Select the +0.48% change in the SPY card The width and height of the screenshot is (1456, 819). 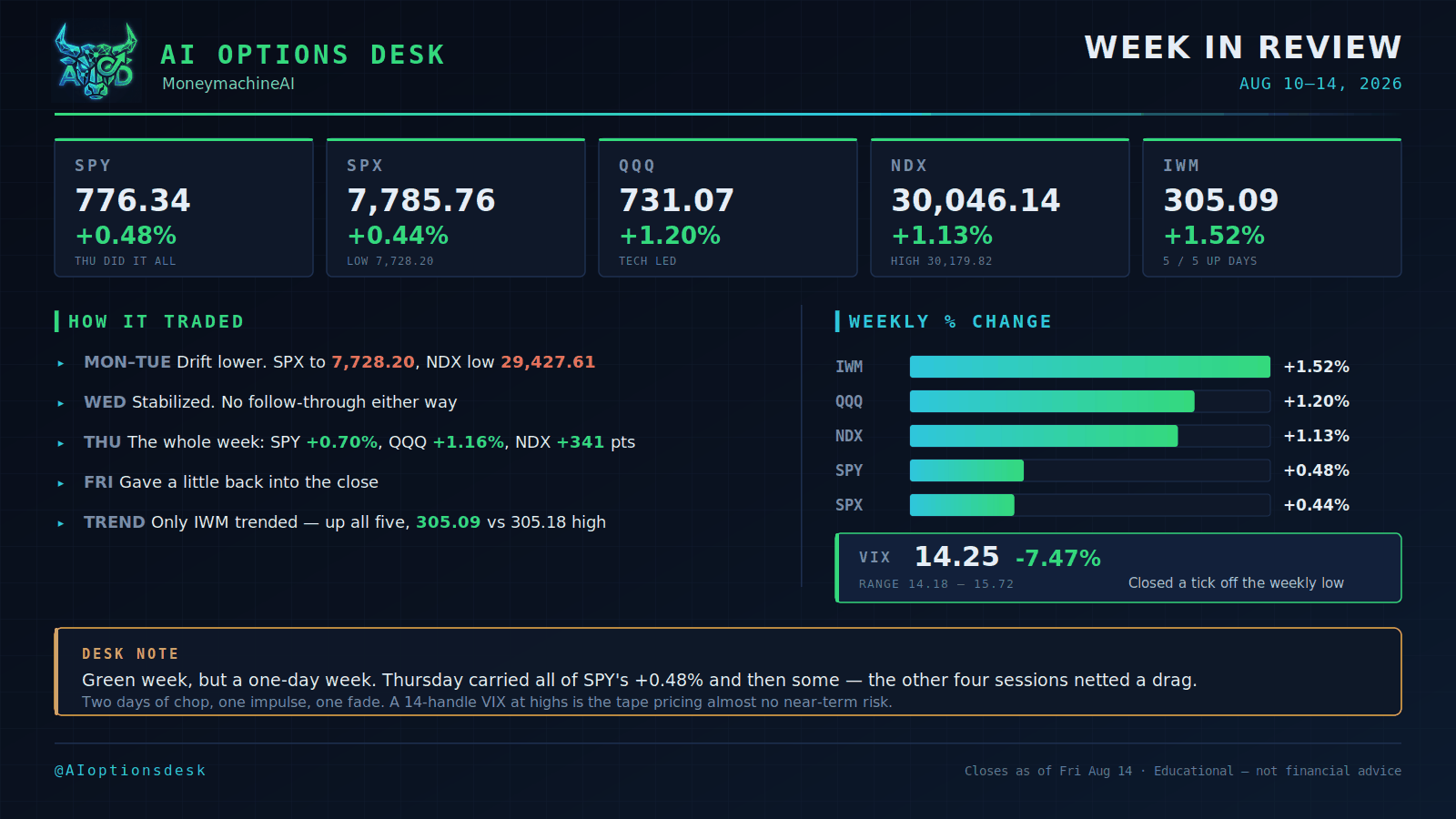(126, 236)
